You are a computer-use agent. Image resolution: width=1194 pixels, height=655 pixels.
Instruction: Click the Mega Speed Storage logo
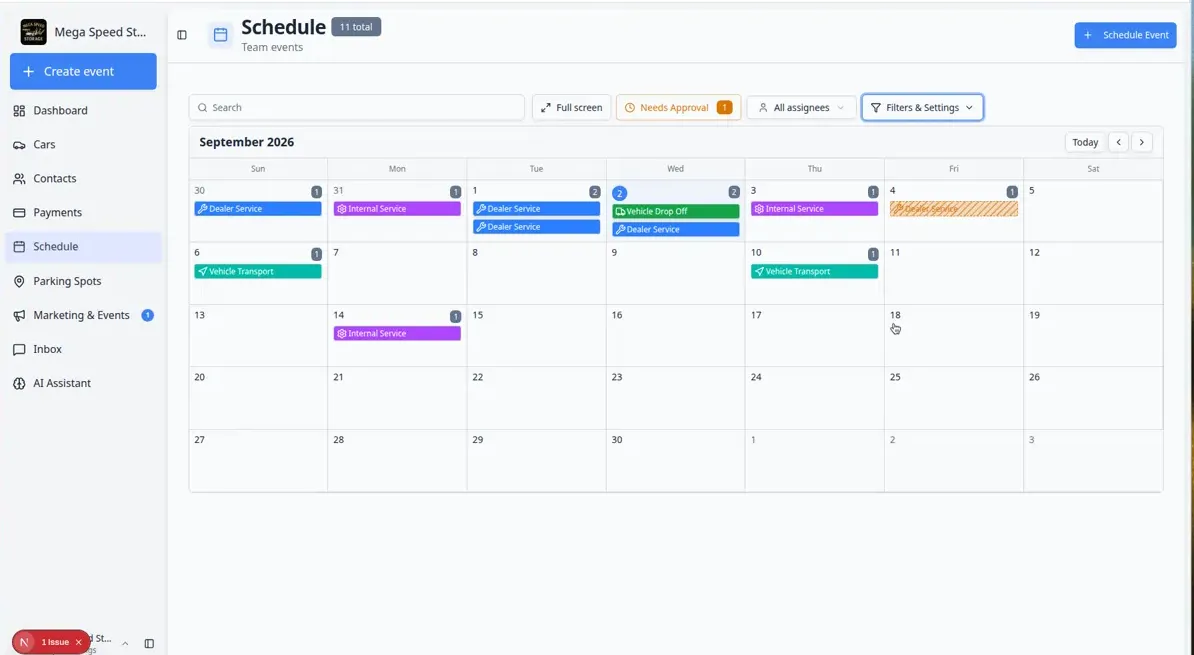(34, 32)
